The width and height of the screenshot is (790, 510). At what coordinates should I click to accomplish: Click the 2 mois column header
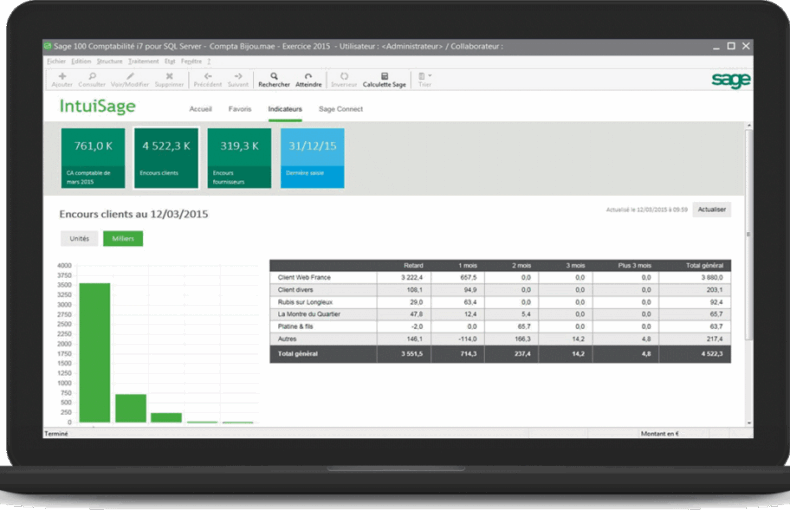coord(521,266)
